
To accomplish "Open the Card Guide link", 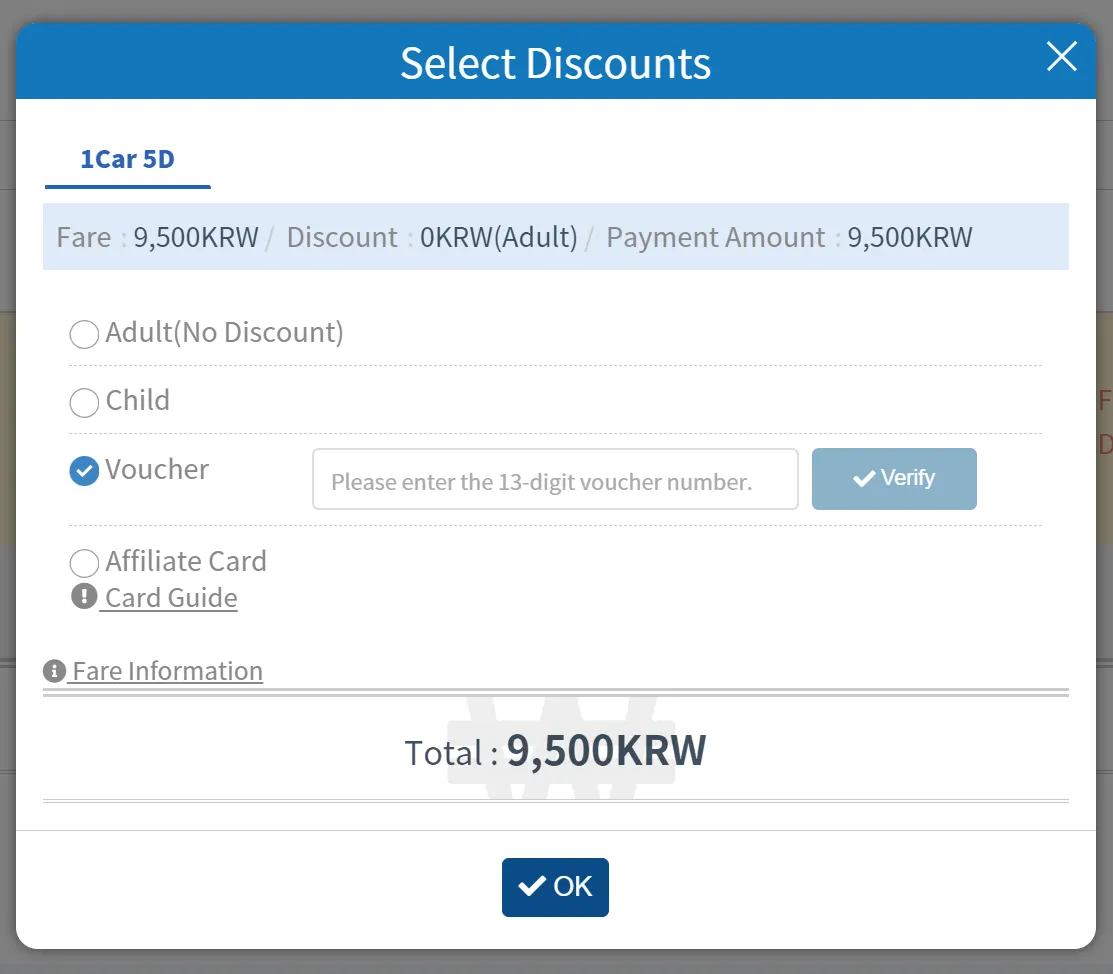I will pyautogui.click(x=171, y=598).
